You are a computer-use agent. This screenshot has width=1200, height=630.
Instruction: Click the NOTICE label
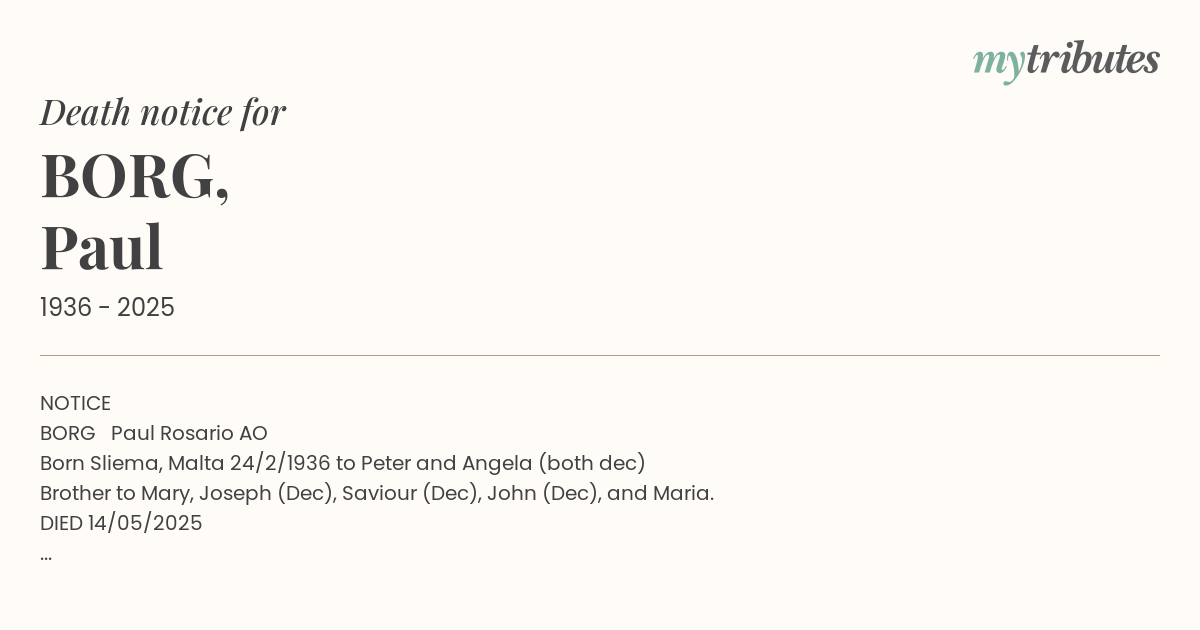click(x=75, y=403)
